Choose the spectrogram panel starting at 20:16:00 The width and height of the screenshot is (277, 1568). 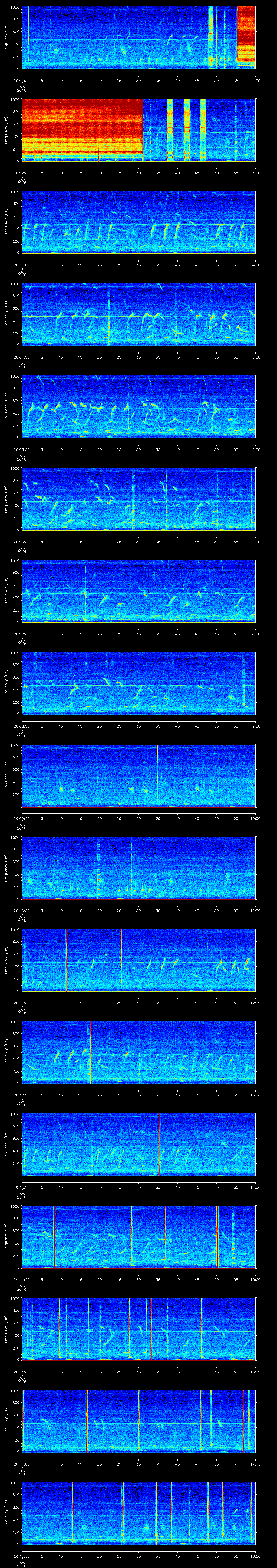[139, 1421]
